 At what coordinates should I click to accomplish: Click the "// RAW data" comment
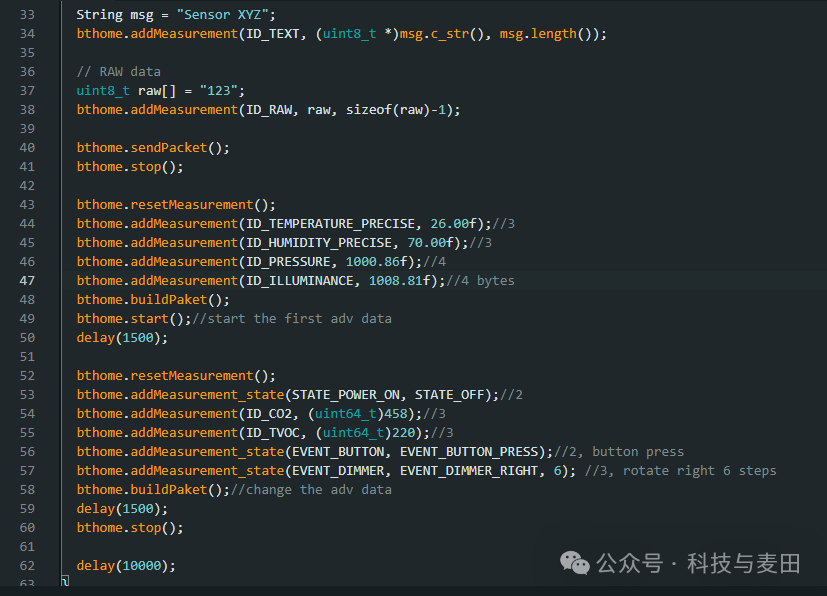pyautogui.click(x=118, y=72)
